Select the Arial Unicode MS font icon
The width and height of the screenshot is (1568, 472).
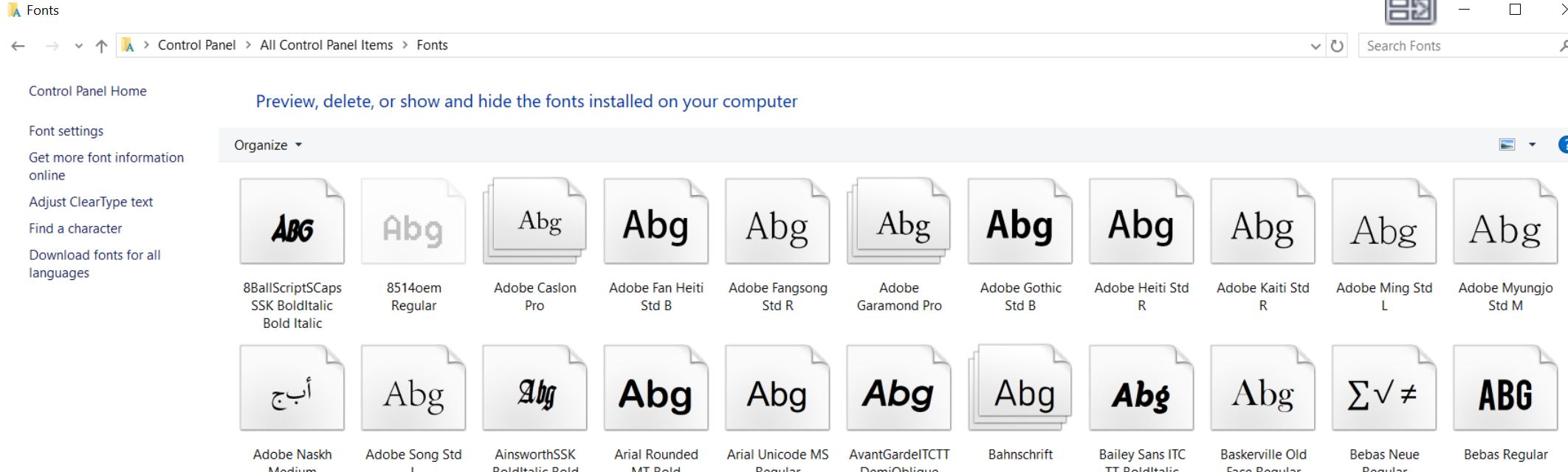[777, 389]
